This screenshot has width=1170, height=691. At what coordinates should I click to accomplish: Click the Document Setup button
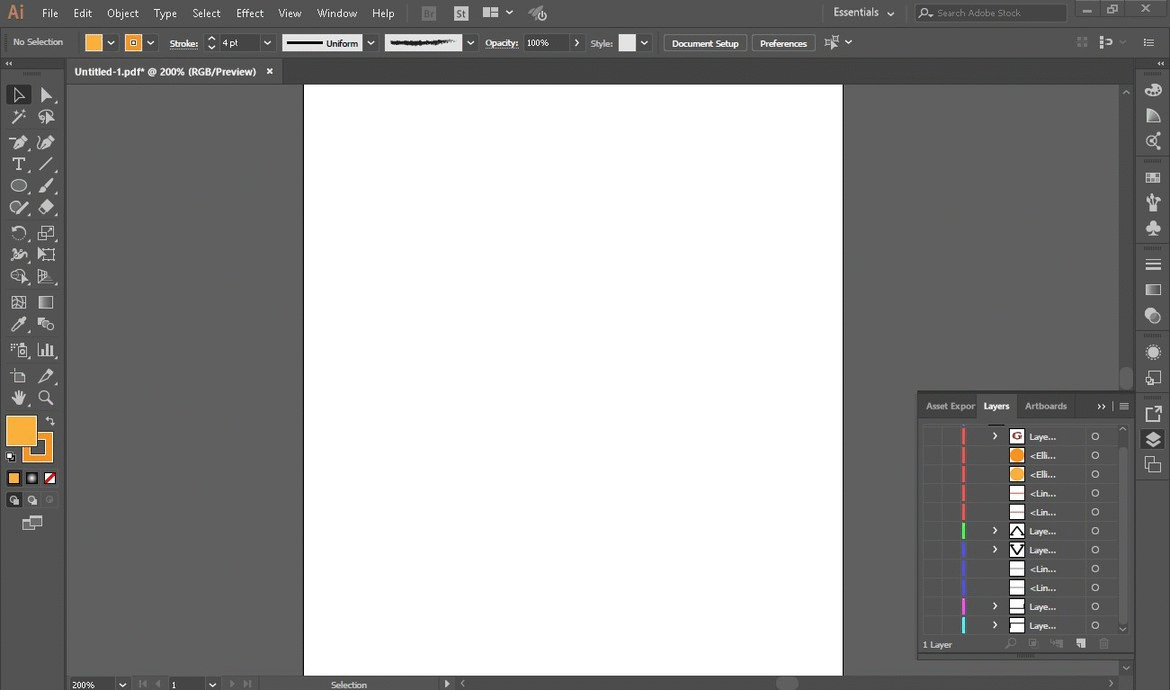pyautogui.click(x=704, y=42)
